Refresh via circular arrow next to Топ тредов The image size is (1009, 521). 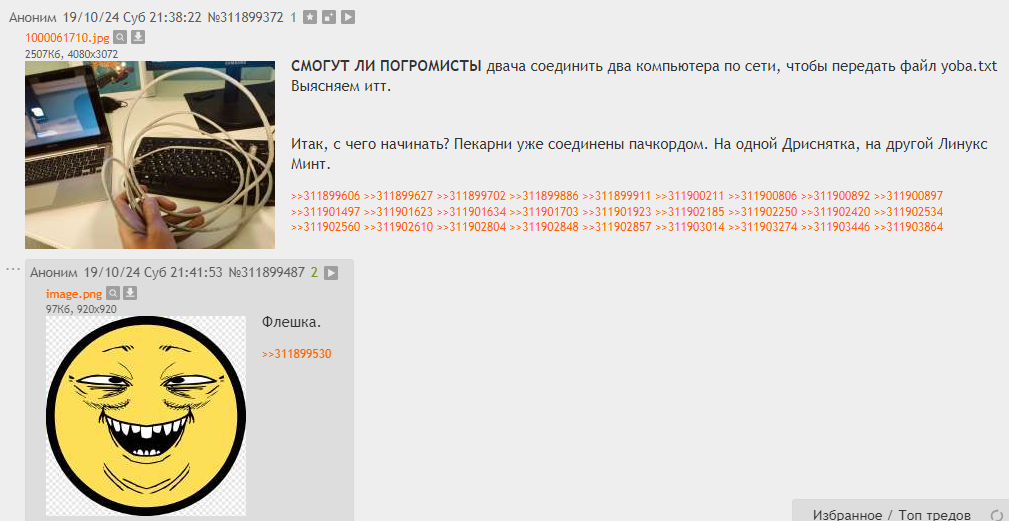click(x=997, y=515)
